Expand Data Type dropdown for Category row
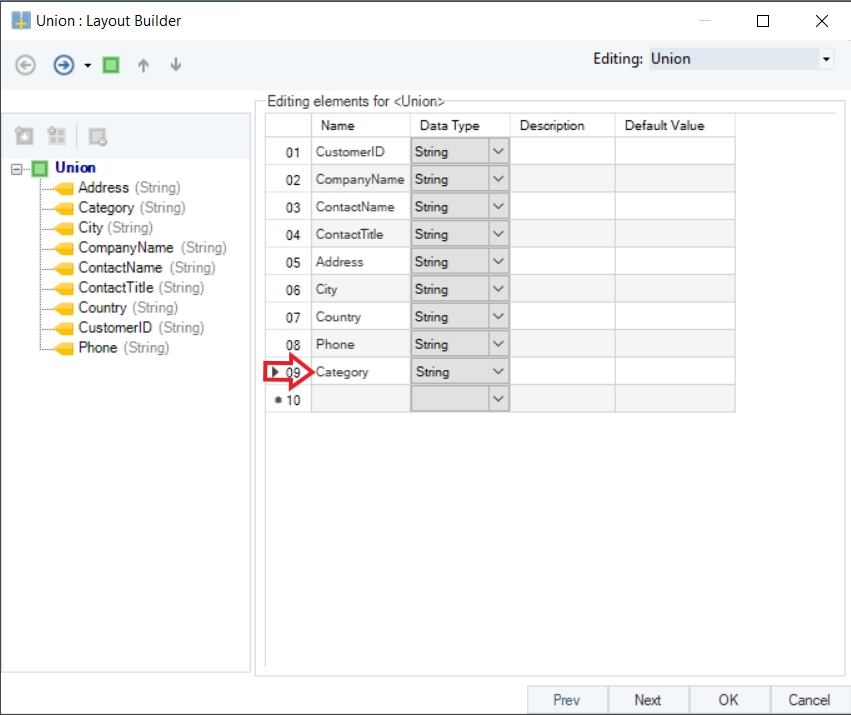Image resolution: width=851 pixels, height=715 pixels. [498, 372]
